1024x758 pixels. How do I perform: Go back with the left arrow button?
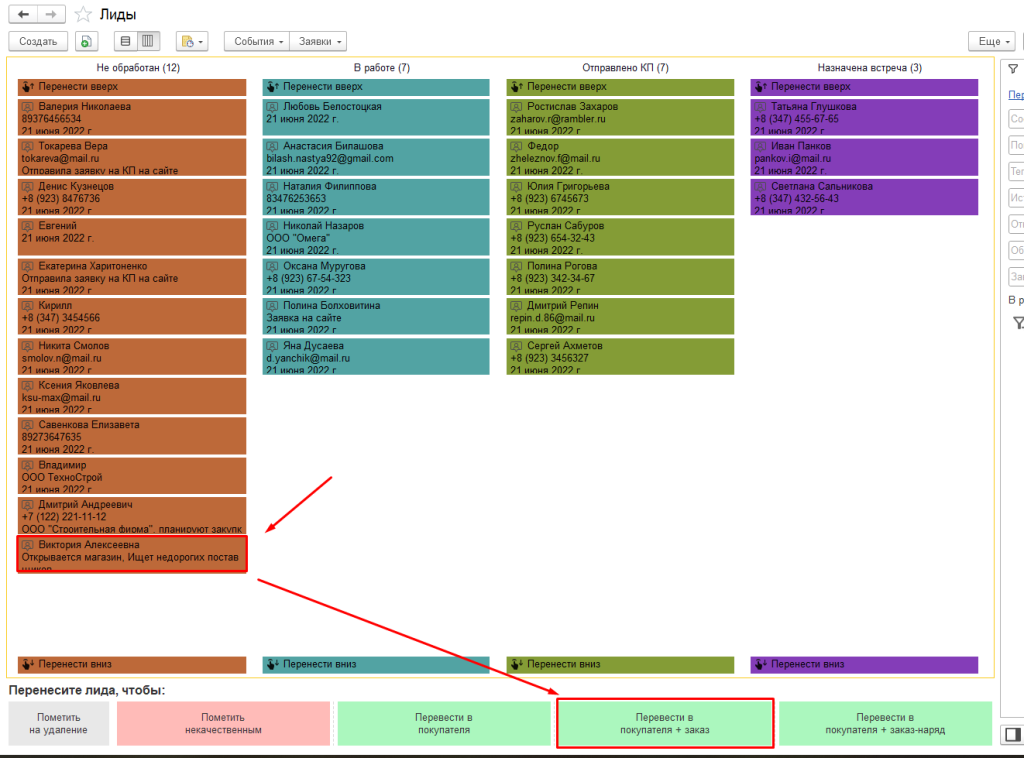pyautogui.click(x=23, y=14)
